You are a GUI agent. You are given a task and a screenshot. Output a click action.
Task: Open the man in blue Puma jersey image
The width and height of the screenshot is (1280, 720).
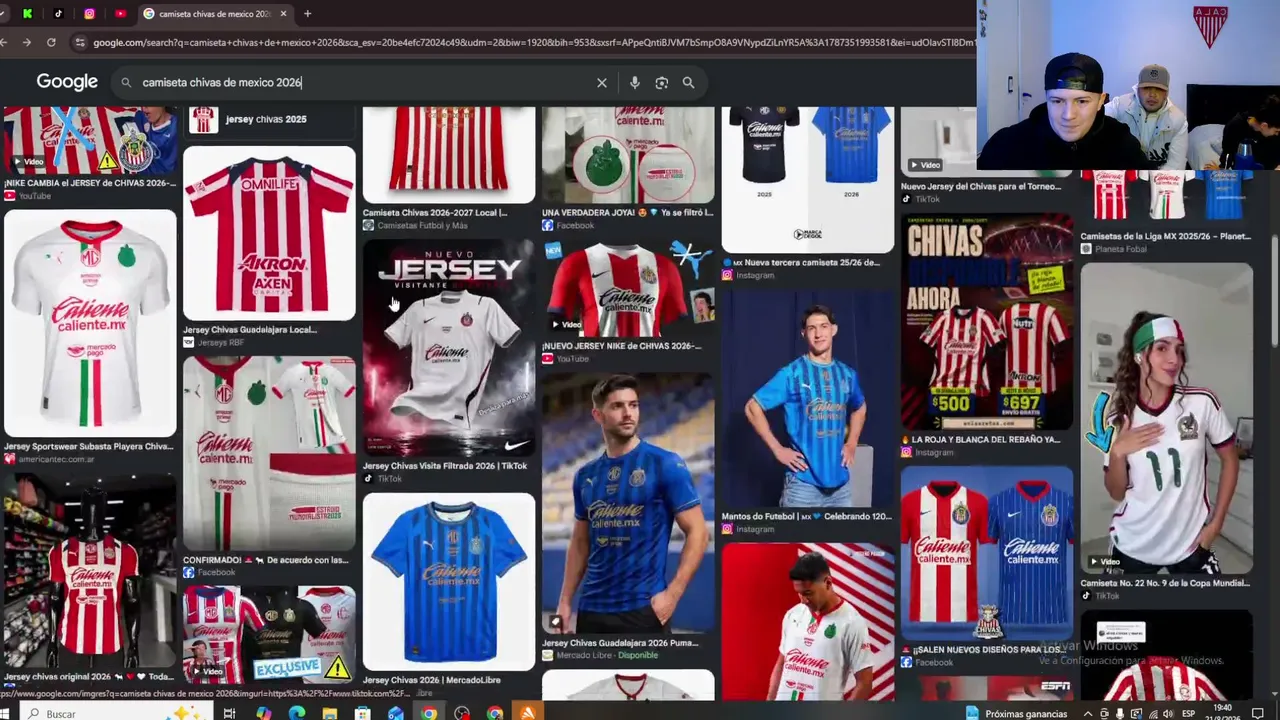[628, 503]
